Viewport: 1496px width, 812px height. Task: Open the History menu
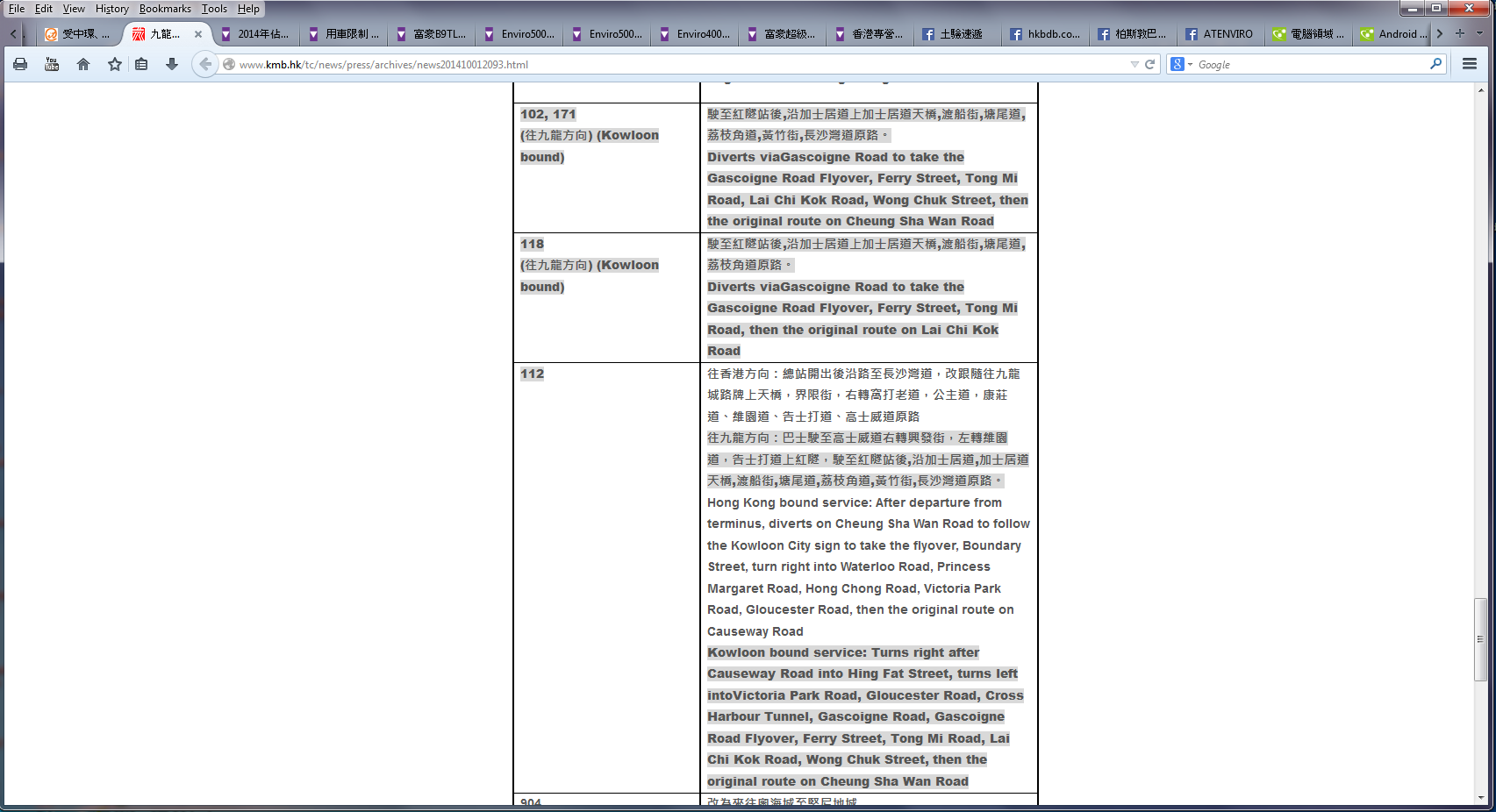(x=111, y=9)
